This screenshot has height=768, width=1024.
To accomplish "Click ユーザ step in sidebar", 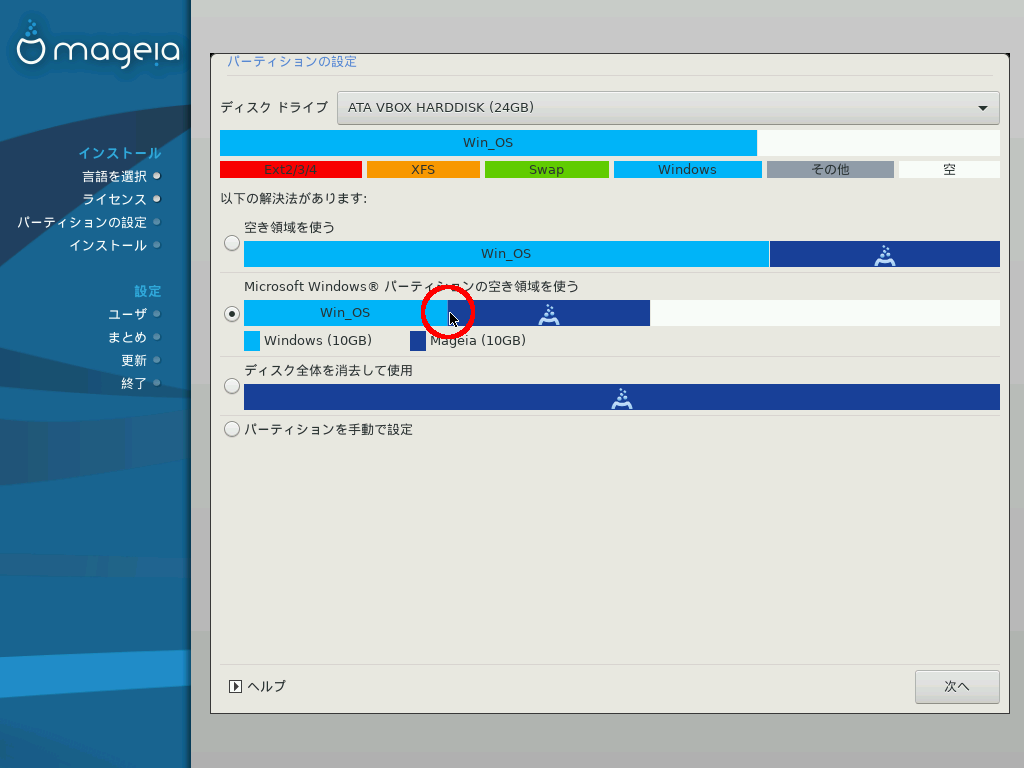I will click(x=127, y=314).
